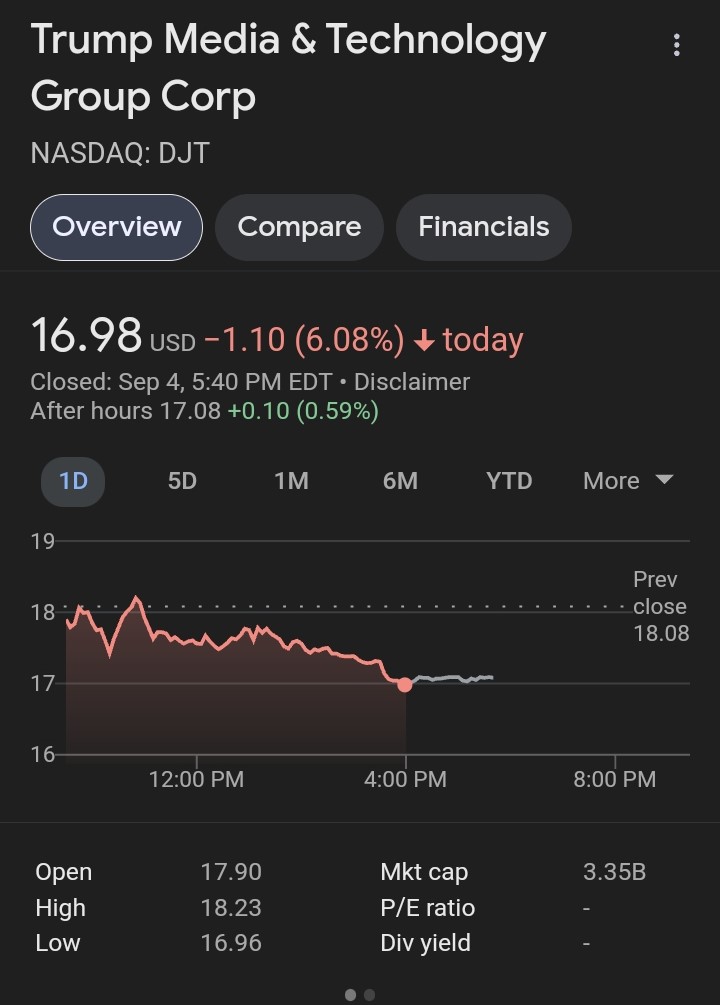Click the Trump Media & Technology Group title

289,67
